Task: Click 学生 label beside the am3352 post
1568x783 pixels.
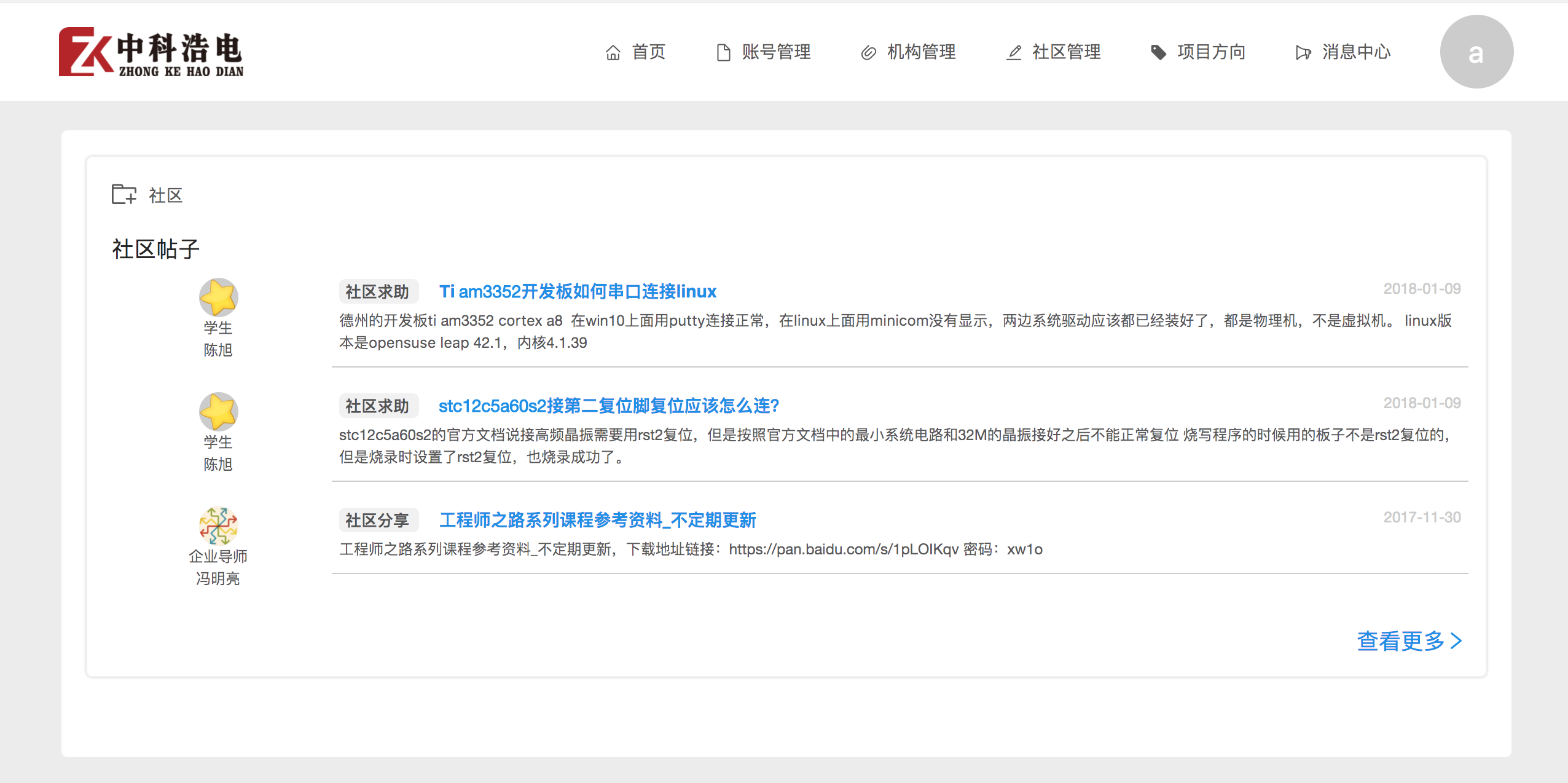Action: [x=218, y=328]
